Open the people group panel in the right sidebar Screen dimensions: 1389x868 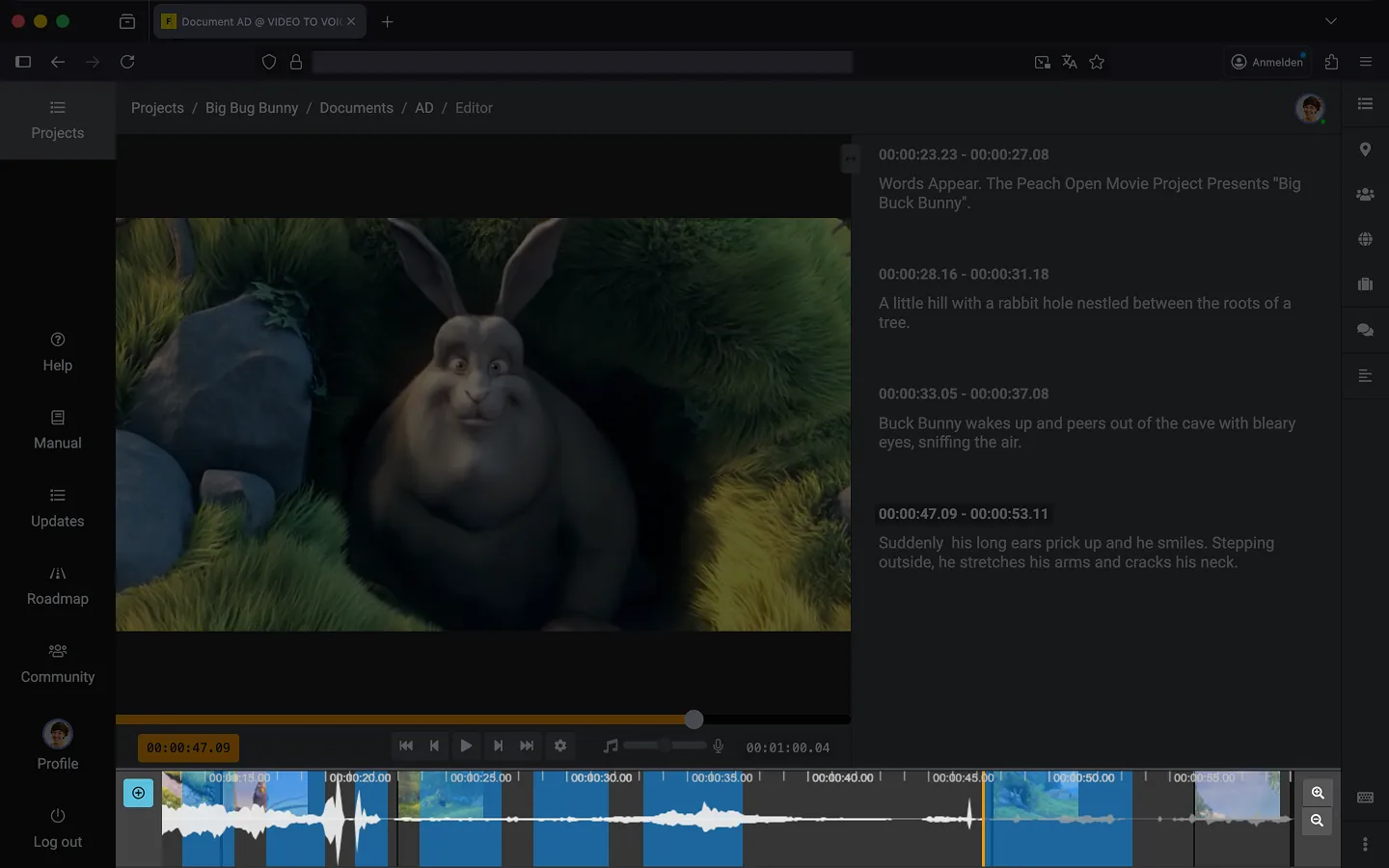pyautogui.click(x=1365, y=194)
